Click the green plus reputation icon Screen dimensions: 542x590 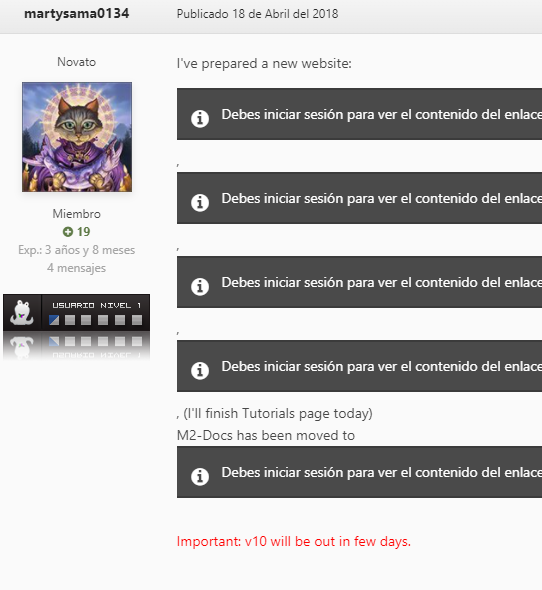(x=68, y=232)
